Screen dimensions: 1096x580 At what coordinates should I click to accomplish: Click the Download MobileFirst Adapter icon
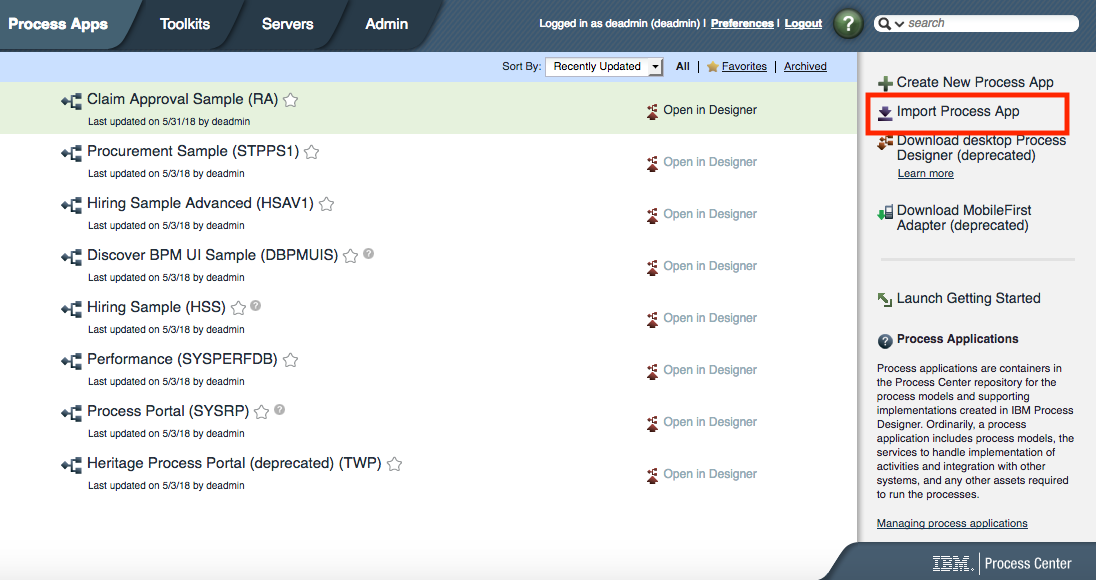(885, 212)
